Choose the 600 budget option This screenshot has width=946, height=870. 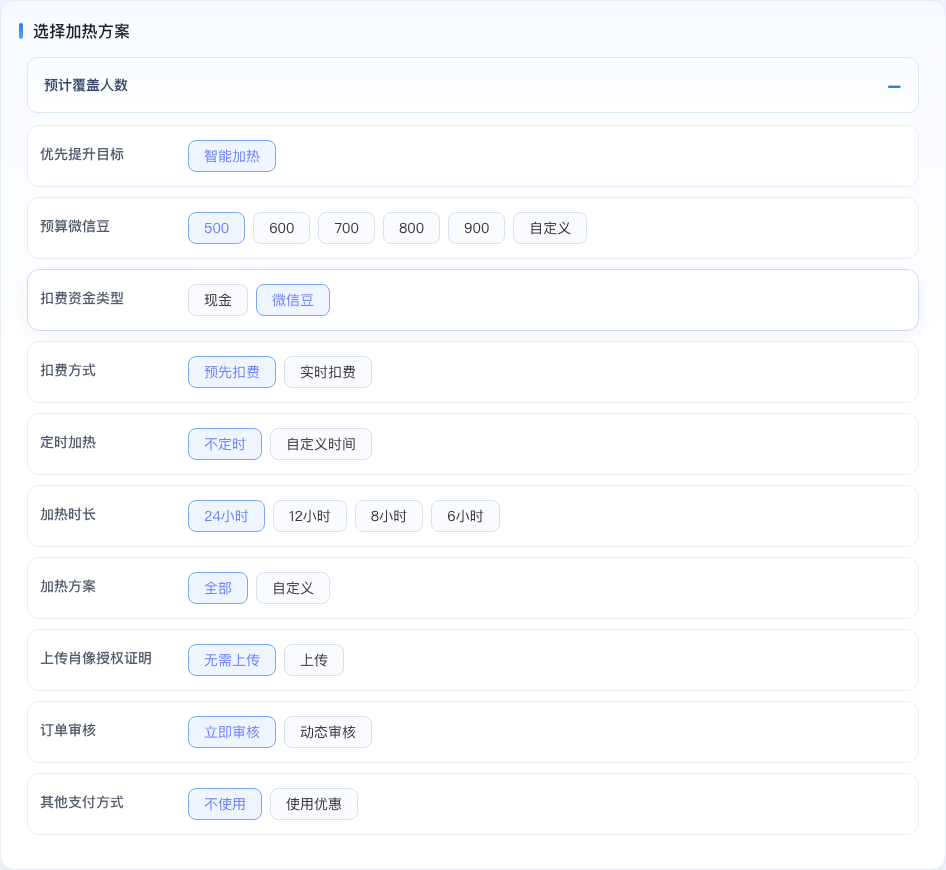click(x=281, y=228)
